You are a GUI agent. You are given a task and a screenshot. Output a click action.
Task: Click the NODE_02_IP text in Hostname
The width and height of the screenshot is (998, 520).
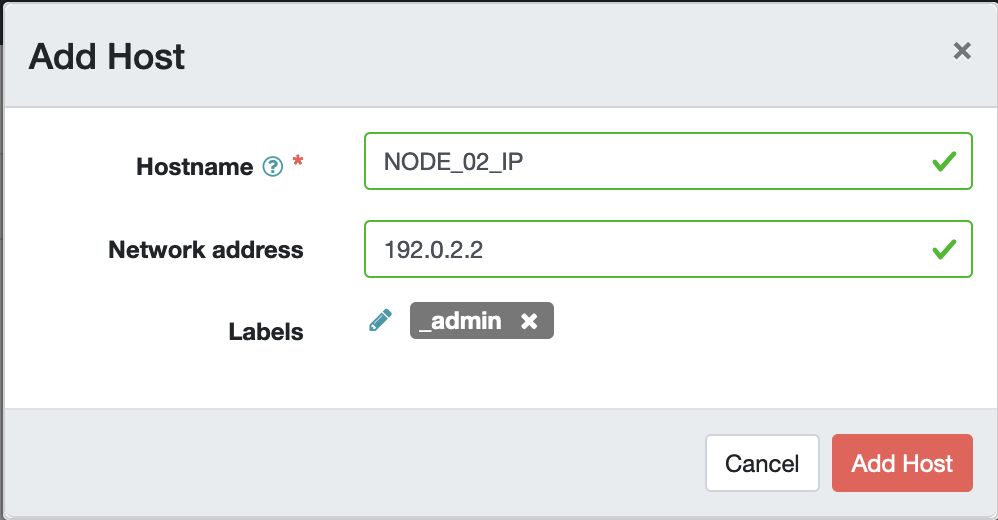coord(454,162)
